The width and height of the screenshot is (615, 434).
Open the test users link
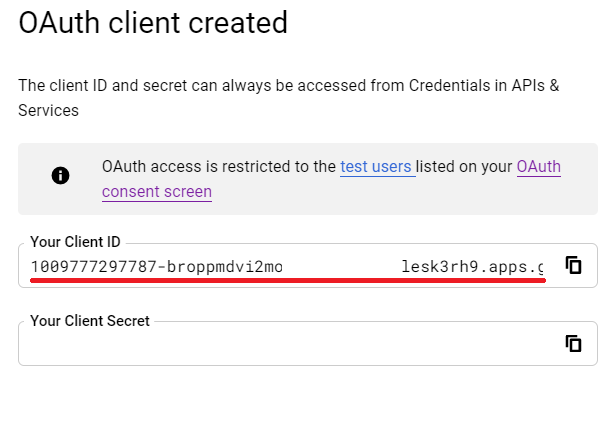[376, 167]
